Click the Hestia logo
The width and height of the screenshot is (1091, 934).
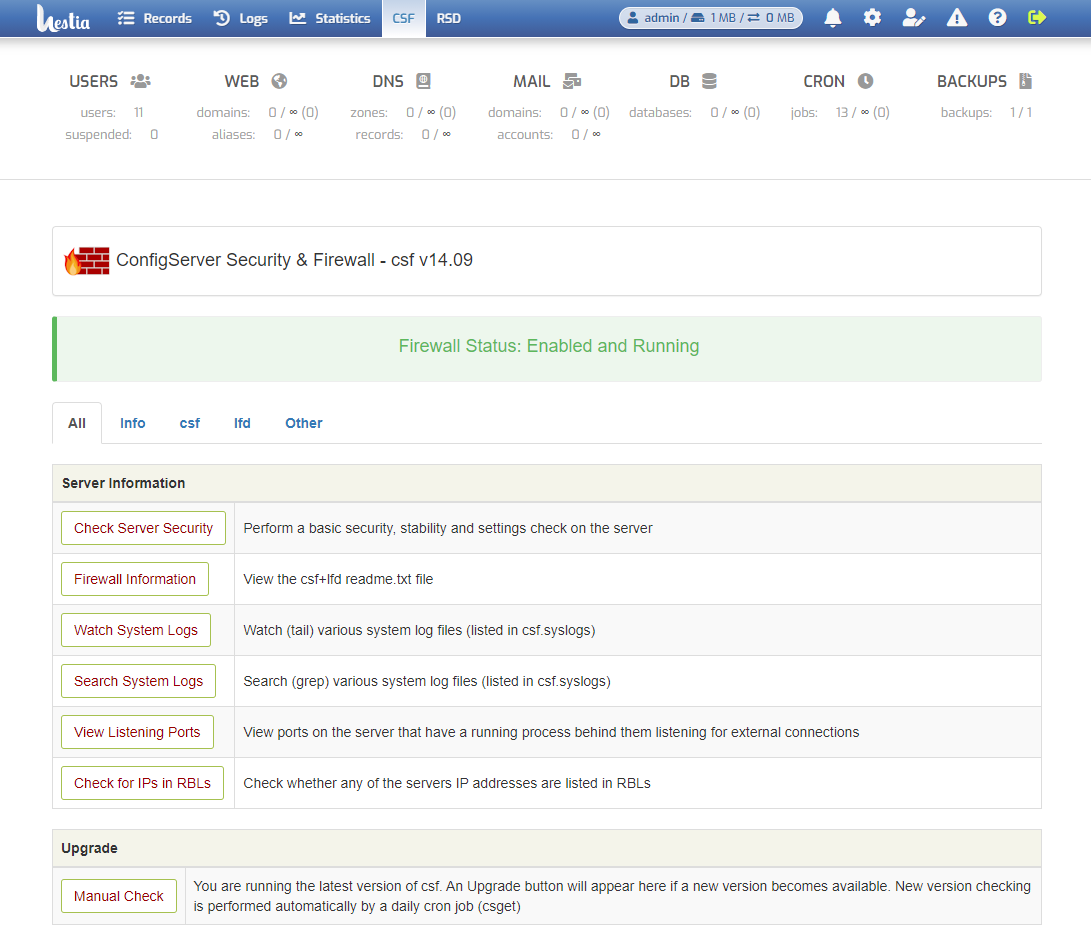point(63,18)
